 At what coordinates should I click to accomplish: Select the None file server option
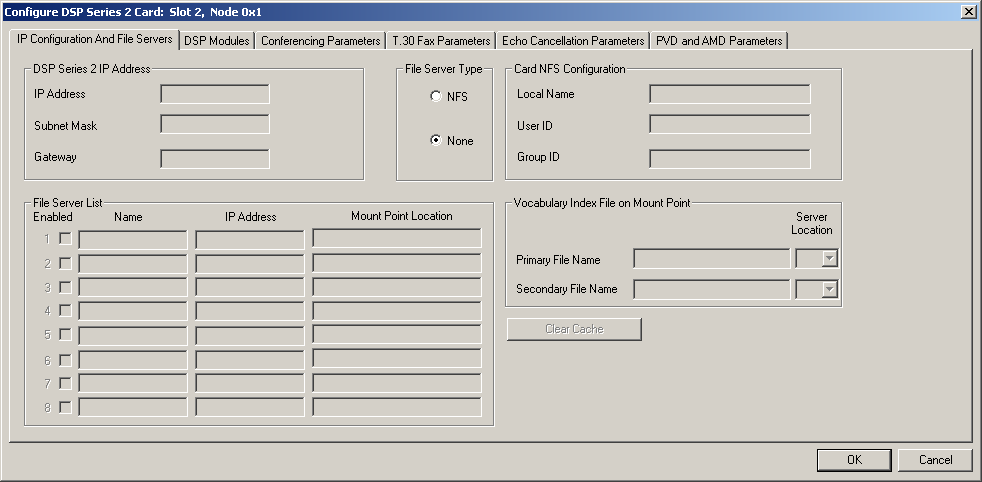tap(436, 141)
